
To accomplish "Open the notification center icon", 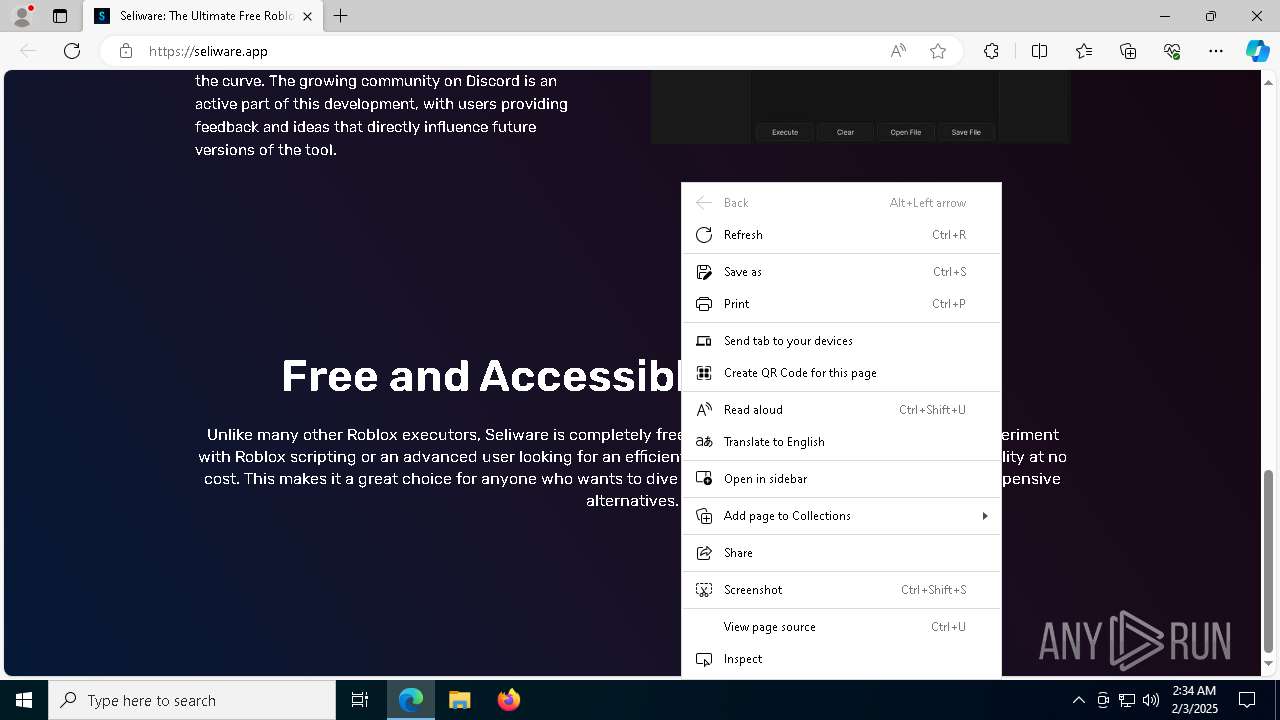I will coord(1247,700).
